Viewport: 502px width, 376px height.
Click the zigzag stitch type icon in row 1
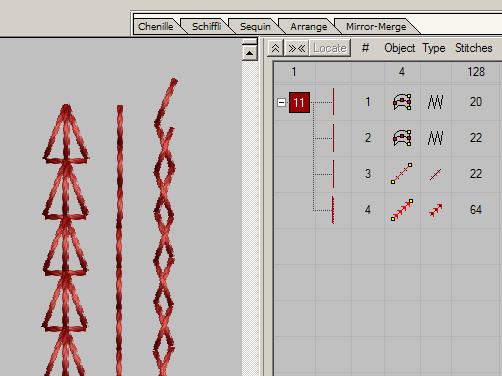tap(435, 102)
